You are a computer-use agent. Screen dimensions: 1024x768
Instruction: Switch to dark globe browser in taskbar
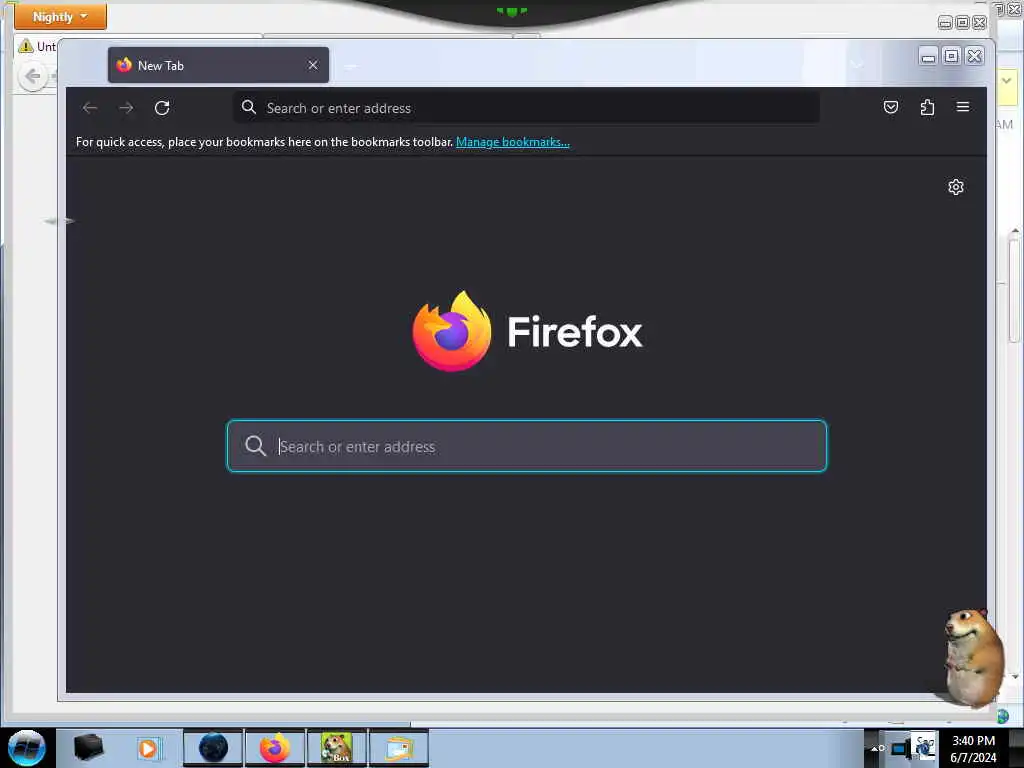click(214, 748)
